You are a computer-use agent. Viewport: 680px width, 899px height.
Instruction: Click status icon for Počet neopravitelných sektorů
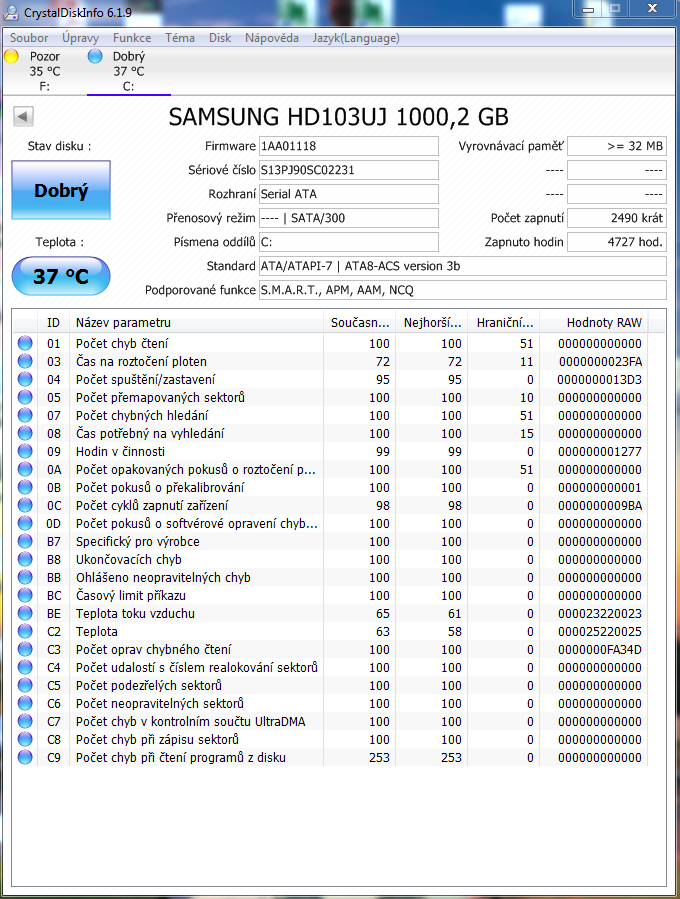click(25, 703)
